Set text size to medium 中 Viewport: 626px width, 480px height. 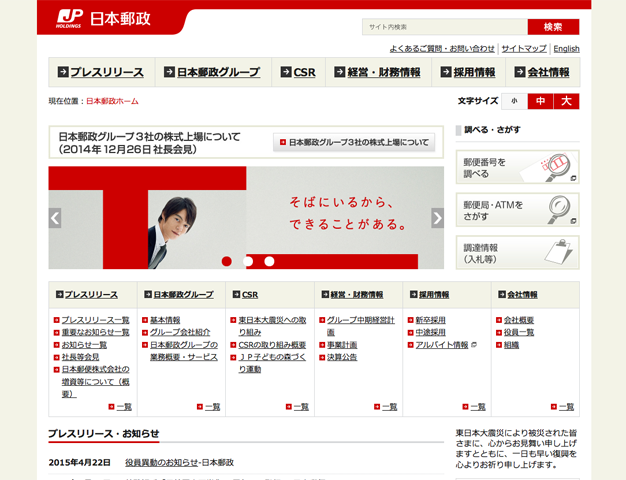[541, 101]
